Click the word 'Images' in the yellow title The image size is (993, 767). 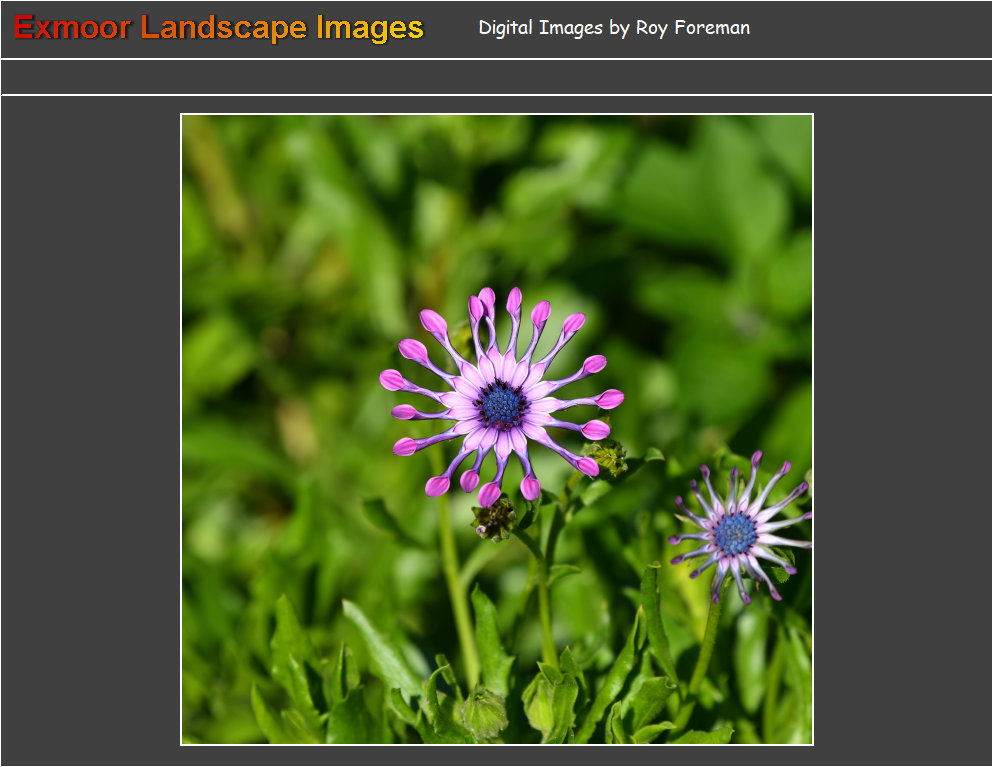pos(369,28)
